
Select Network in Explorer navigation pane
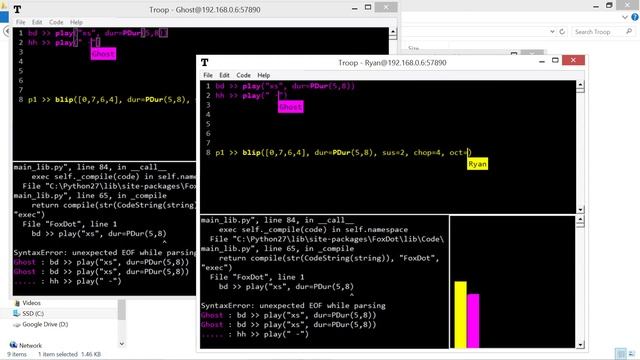[30, 345]
